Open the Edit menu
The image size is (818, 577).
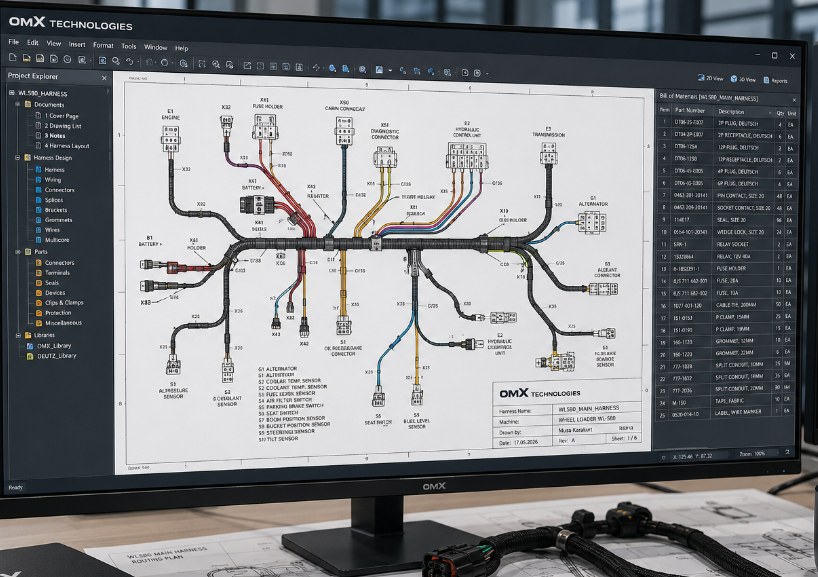pyautogui.click(x=32, y=43)
